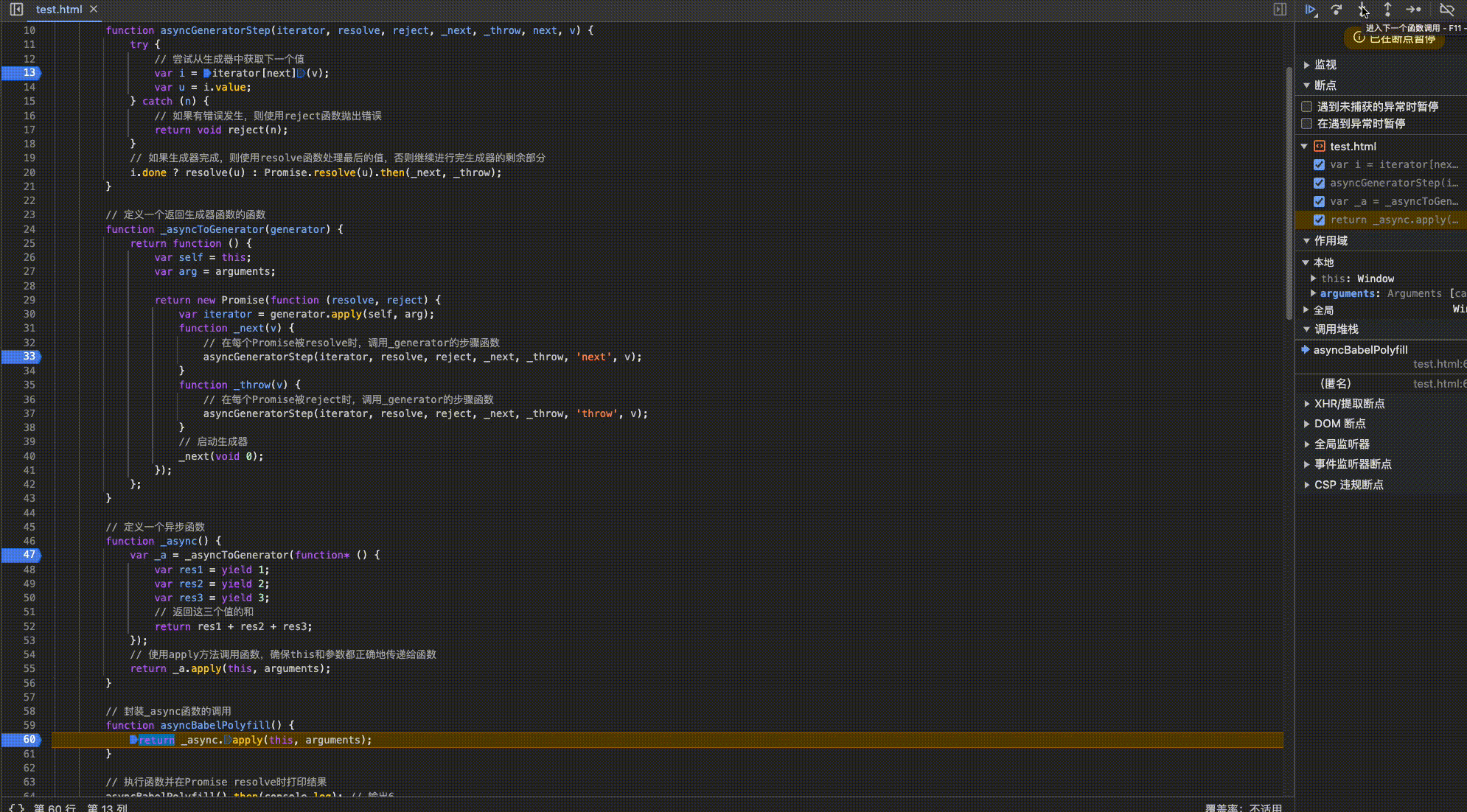
Task: Click the step over icon
Action: [1337, 10]
